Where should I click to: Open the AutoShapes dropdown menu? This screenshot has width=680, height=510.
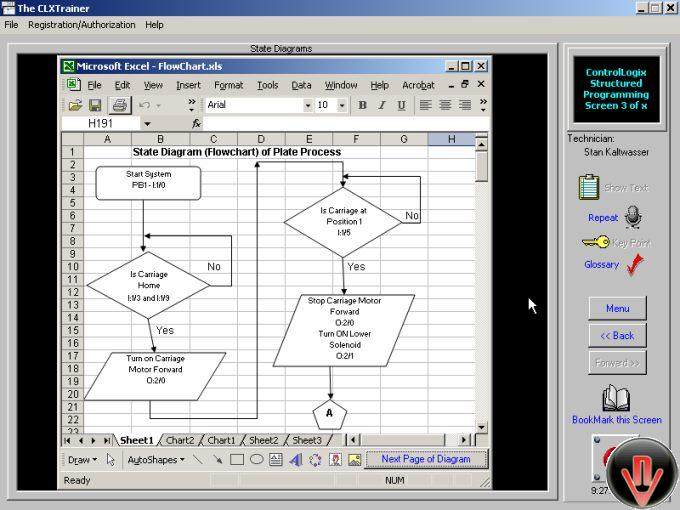pos(156,460)
